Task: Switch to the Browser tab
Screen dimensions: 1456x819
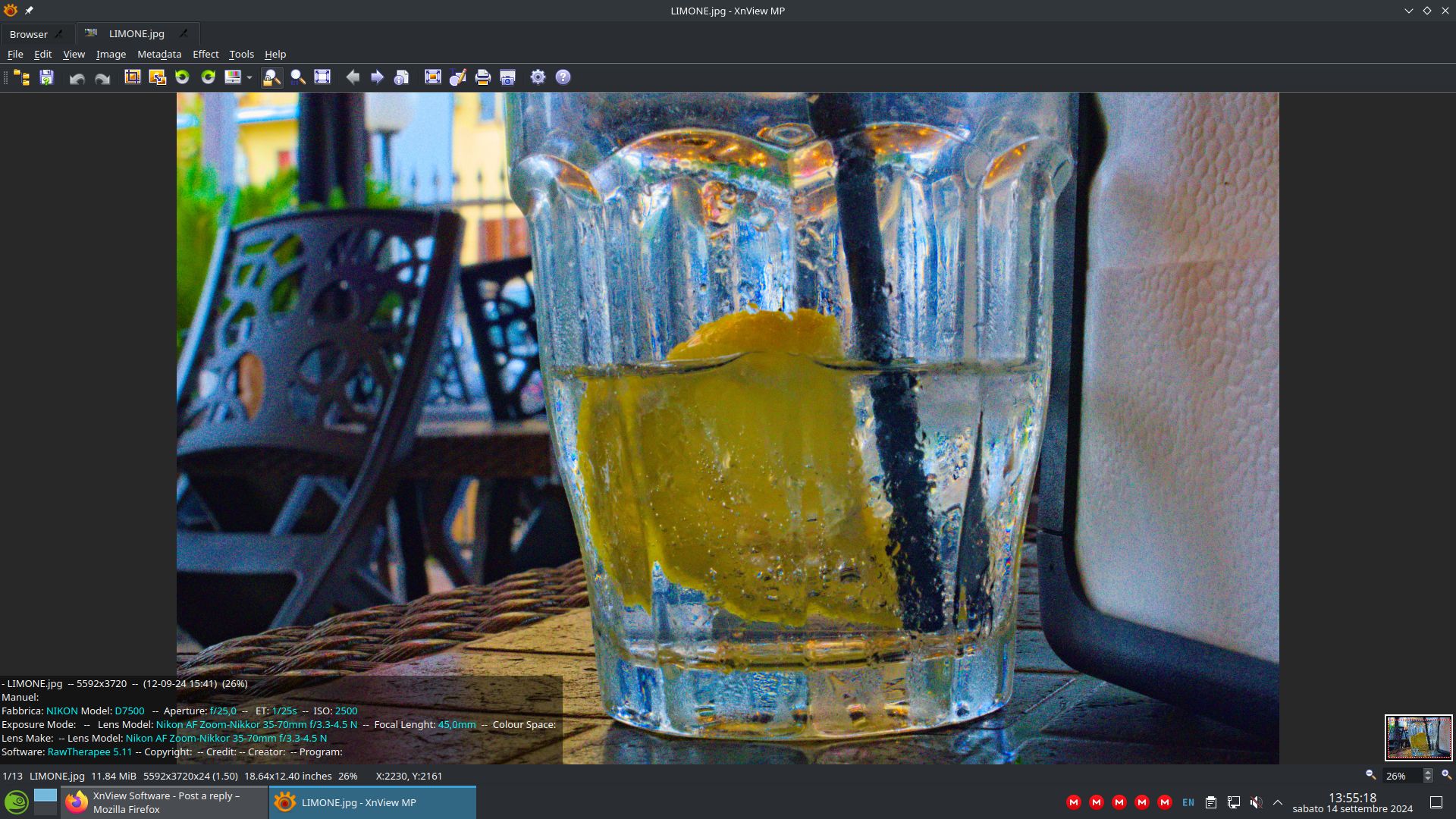Action: 29,34
